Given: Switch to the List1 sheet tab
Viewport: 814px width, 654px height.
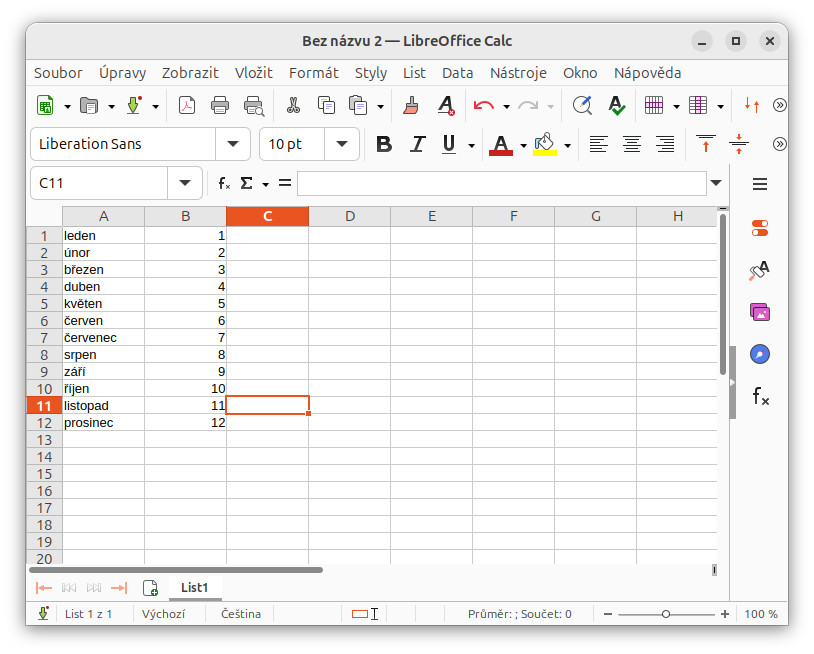Looking at the screenshot, I should point(194,587).
